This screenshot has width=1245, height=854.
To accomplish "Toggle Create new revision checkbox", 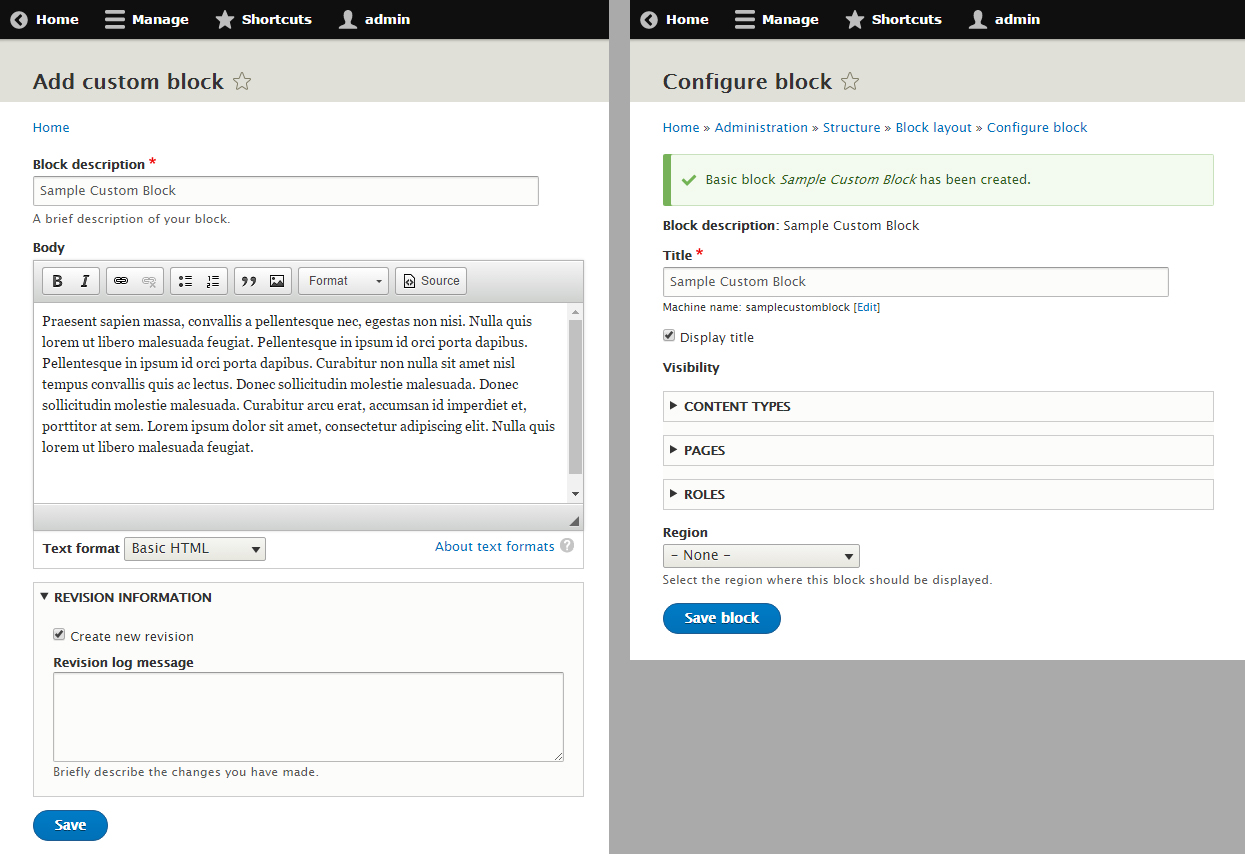I will (59, 633).
